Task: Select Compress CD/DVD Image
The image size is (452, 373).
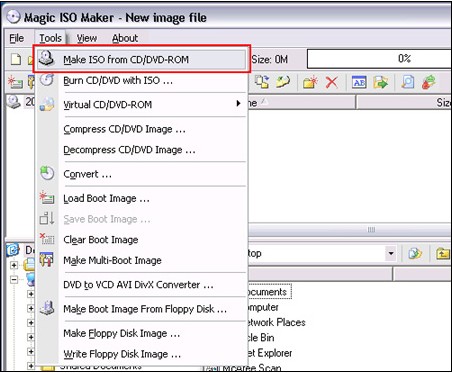Action: click(x=141, y=129)
